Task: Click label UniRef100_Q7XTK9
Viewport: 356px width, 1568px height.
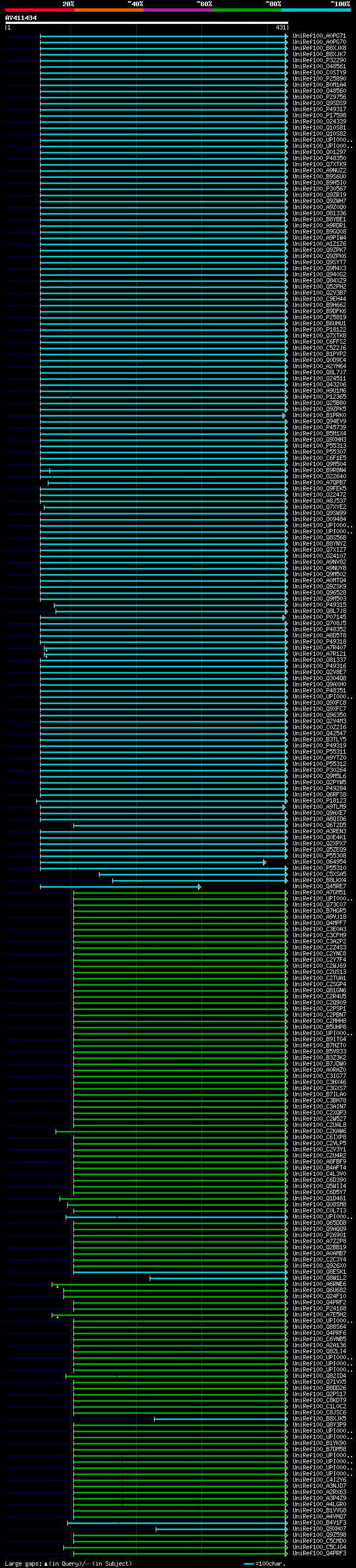Action: (x=319, y=164)
